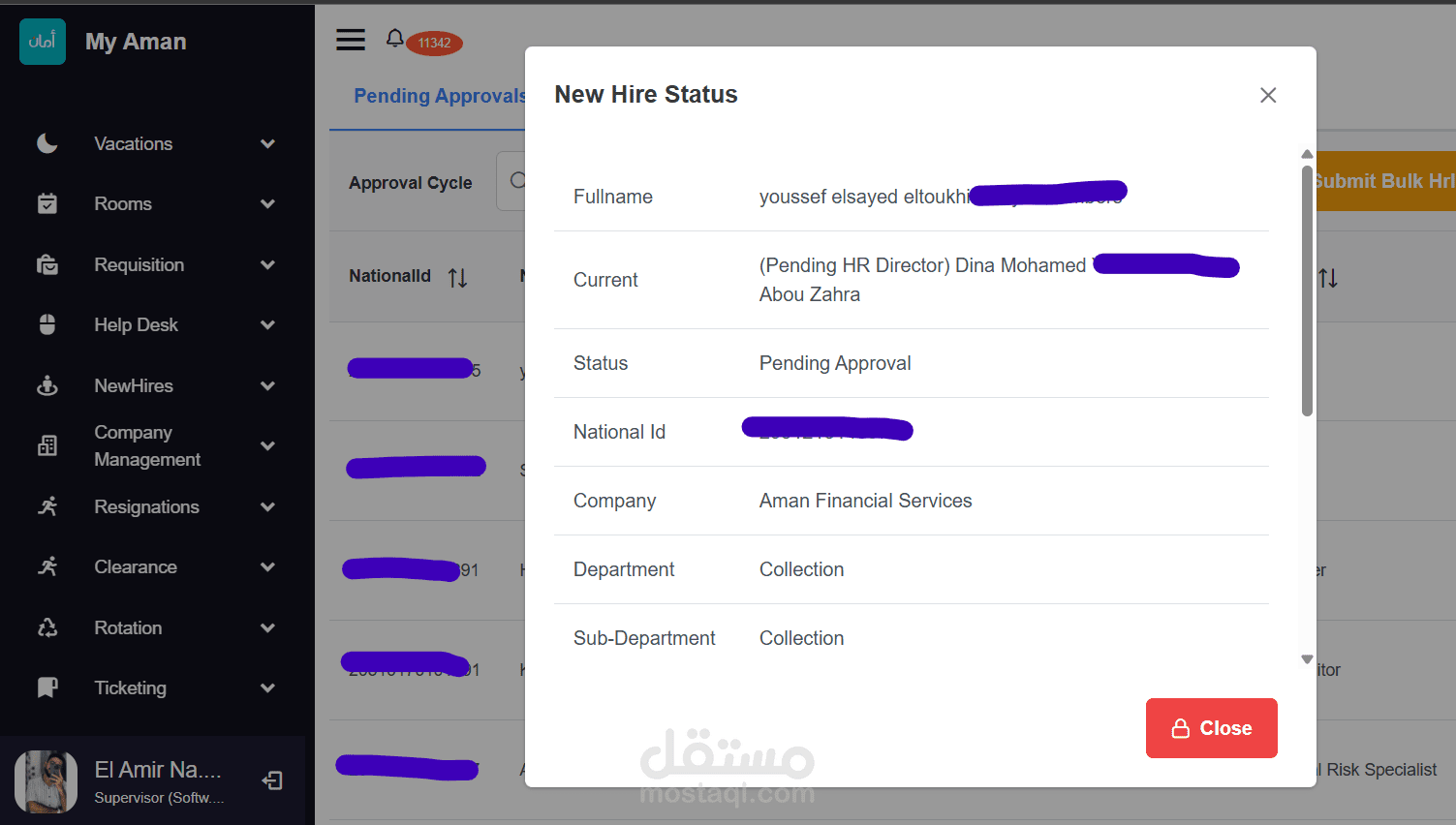
Task: Click the Rotation recycle icon
Action: (47, 627)
